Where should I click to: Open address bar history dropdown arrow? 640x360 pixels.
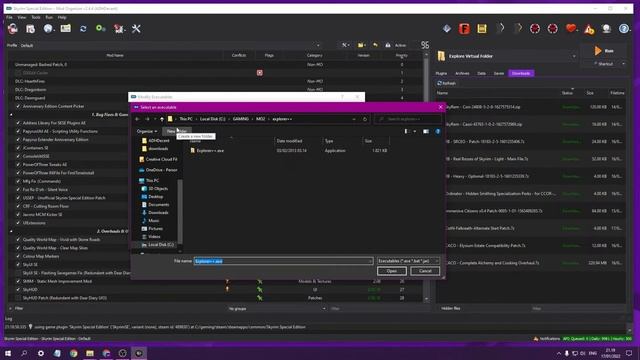coord(353,119)
